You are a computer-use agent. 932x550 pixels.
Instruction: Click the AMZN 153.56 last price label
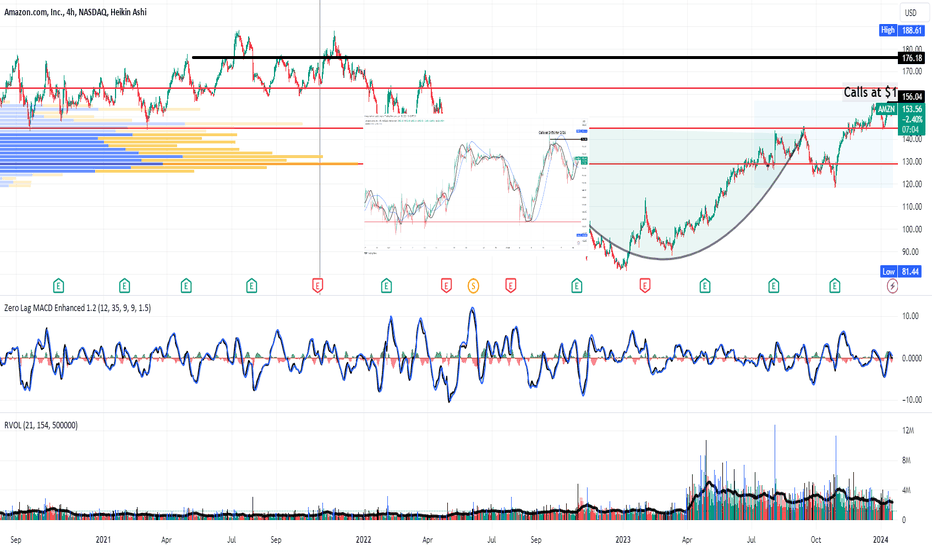[x=899, y=109]
